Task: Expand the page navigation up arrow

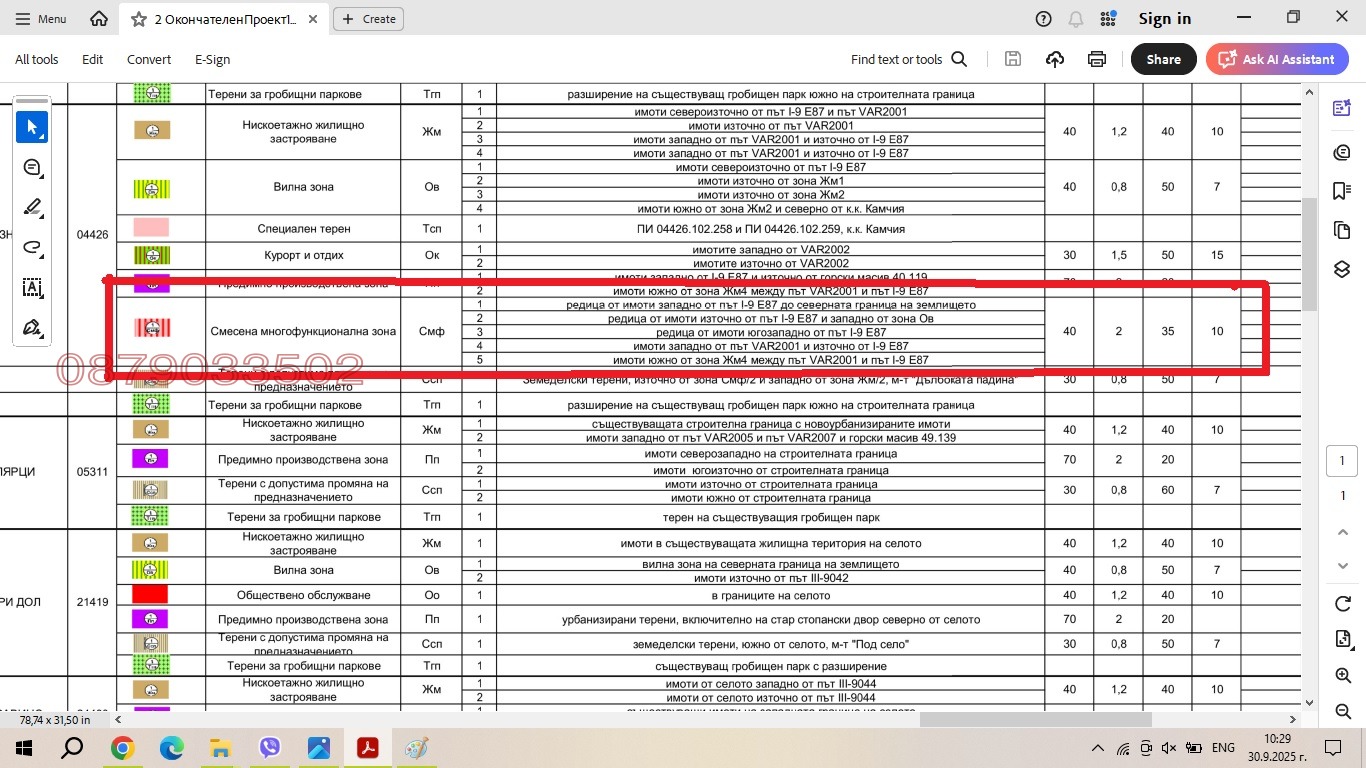Action: [x=1341, y=531]
